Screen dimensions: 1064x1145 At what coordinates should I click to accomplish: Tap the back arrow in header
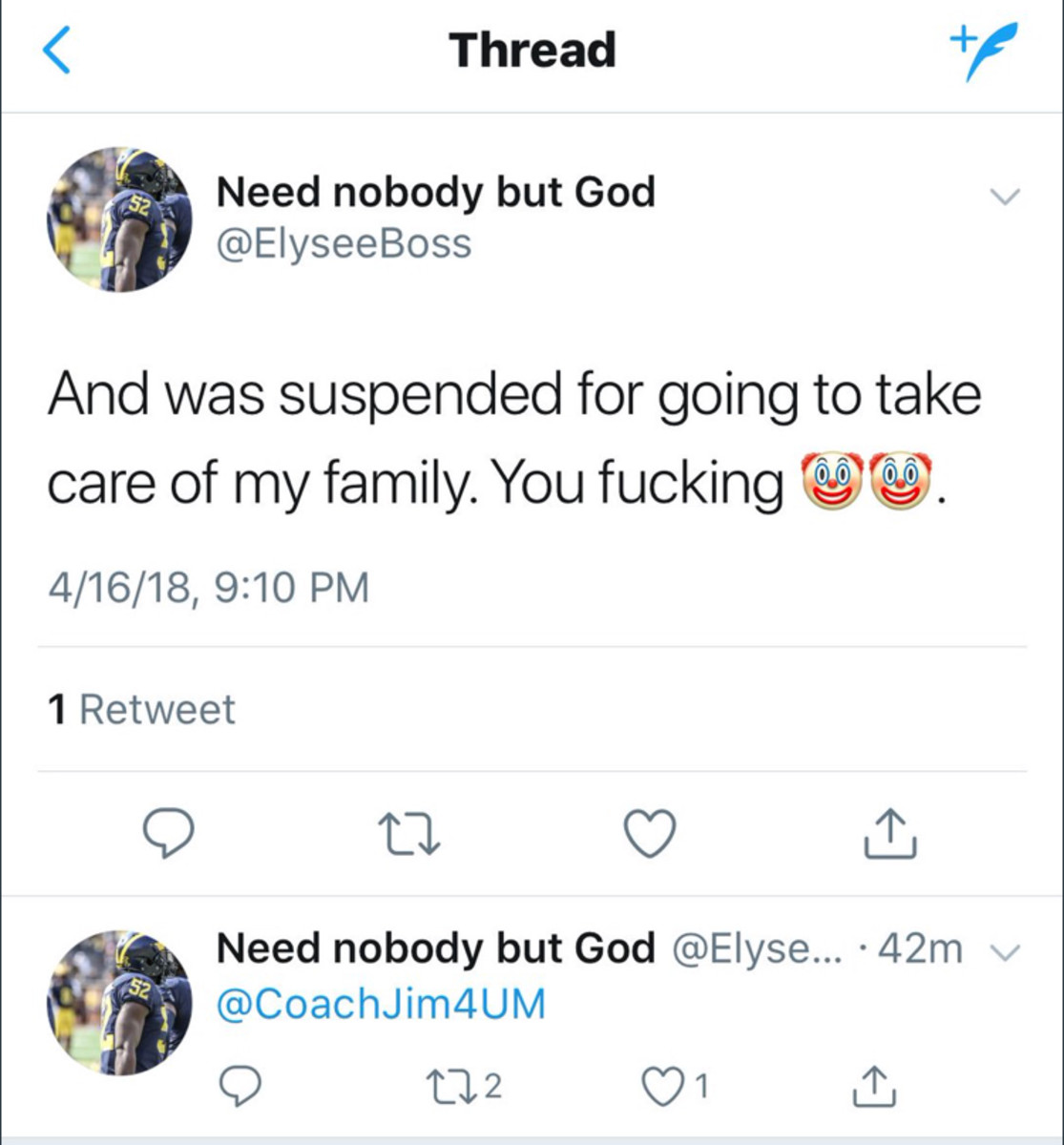click(x=57, y=51)
